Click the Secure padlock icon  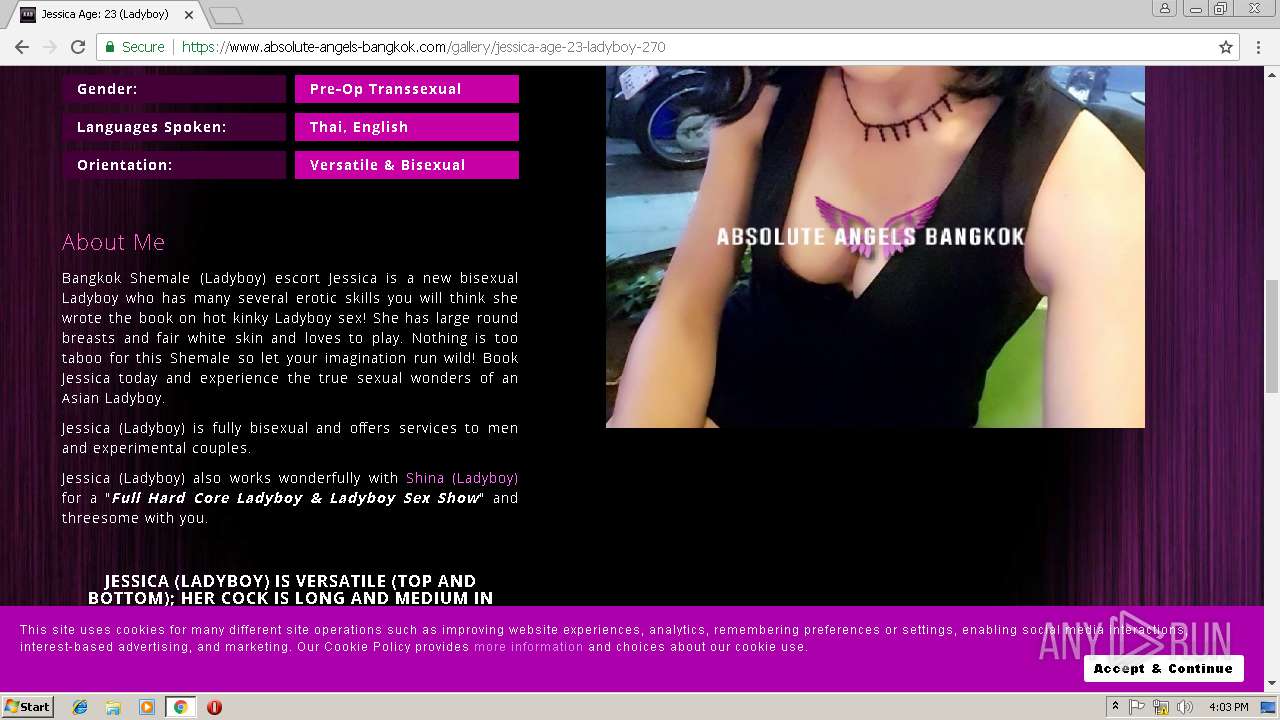[x=111, y=47]
